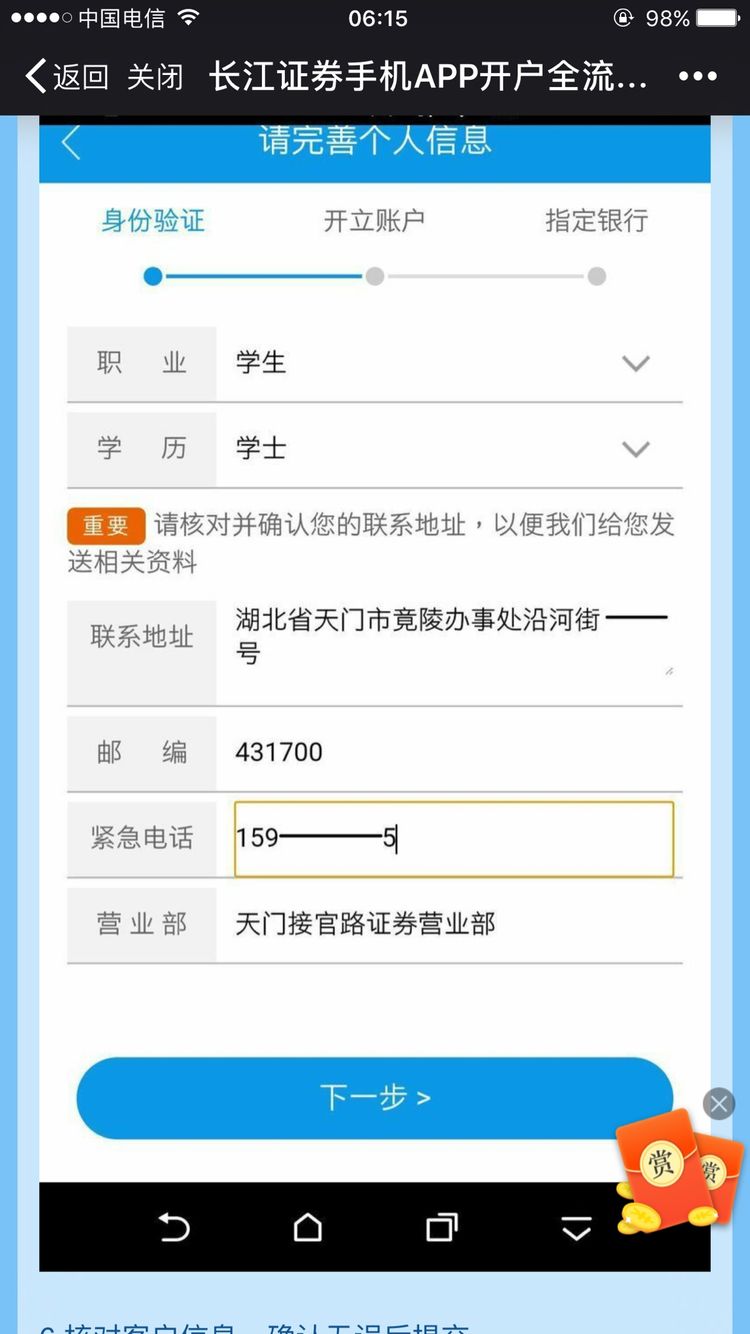This screenshot has height=1334, width=750.
Task: Click the 下一步 next step button
Action: pos(374,1097)
